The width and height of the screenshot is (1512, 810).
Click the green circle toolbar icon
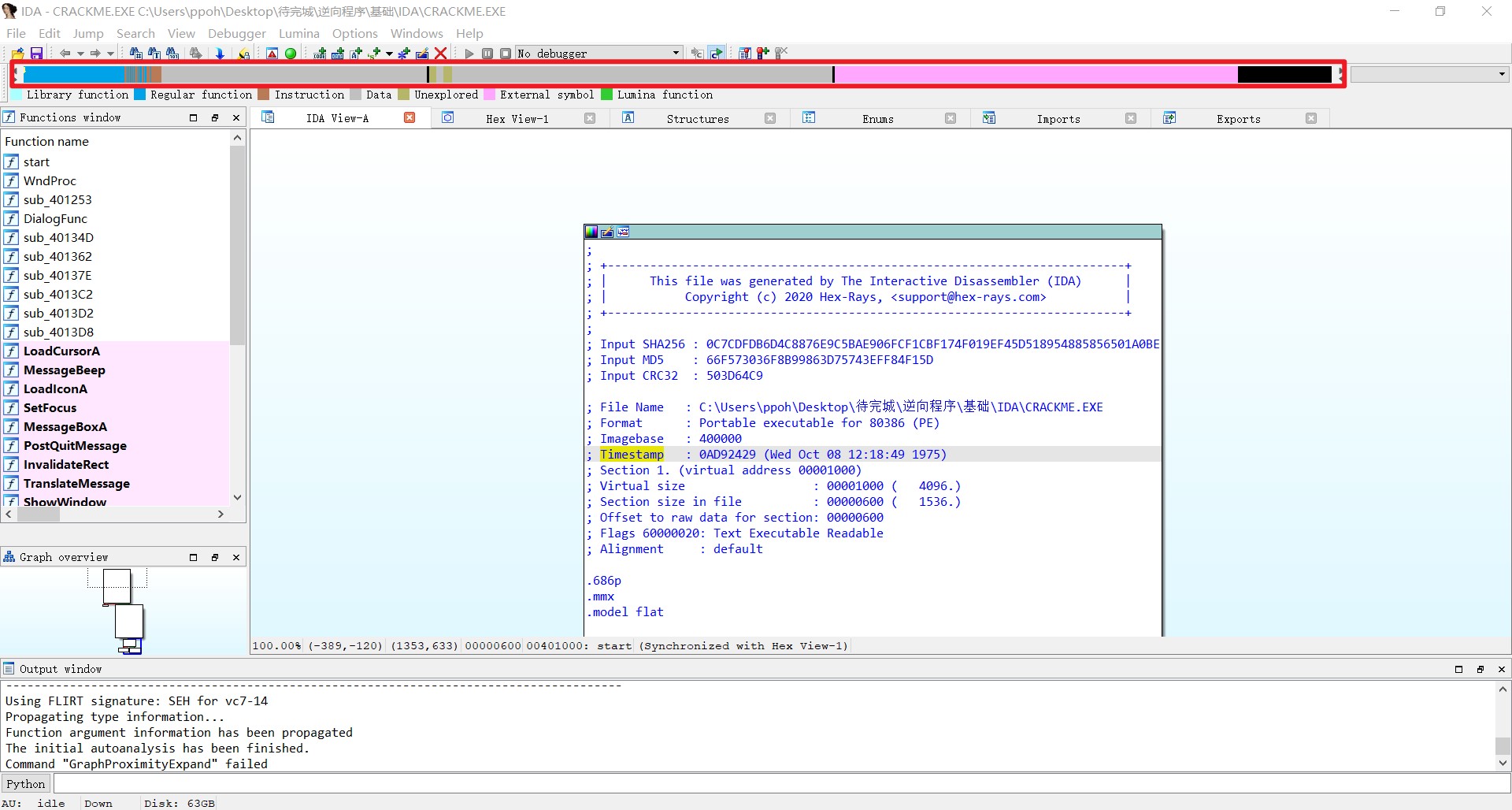coord(291,54)
